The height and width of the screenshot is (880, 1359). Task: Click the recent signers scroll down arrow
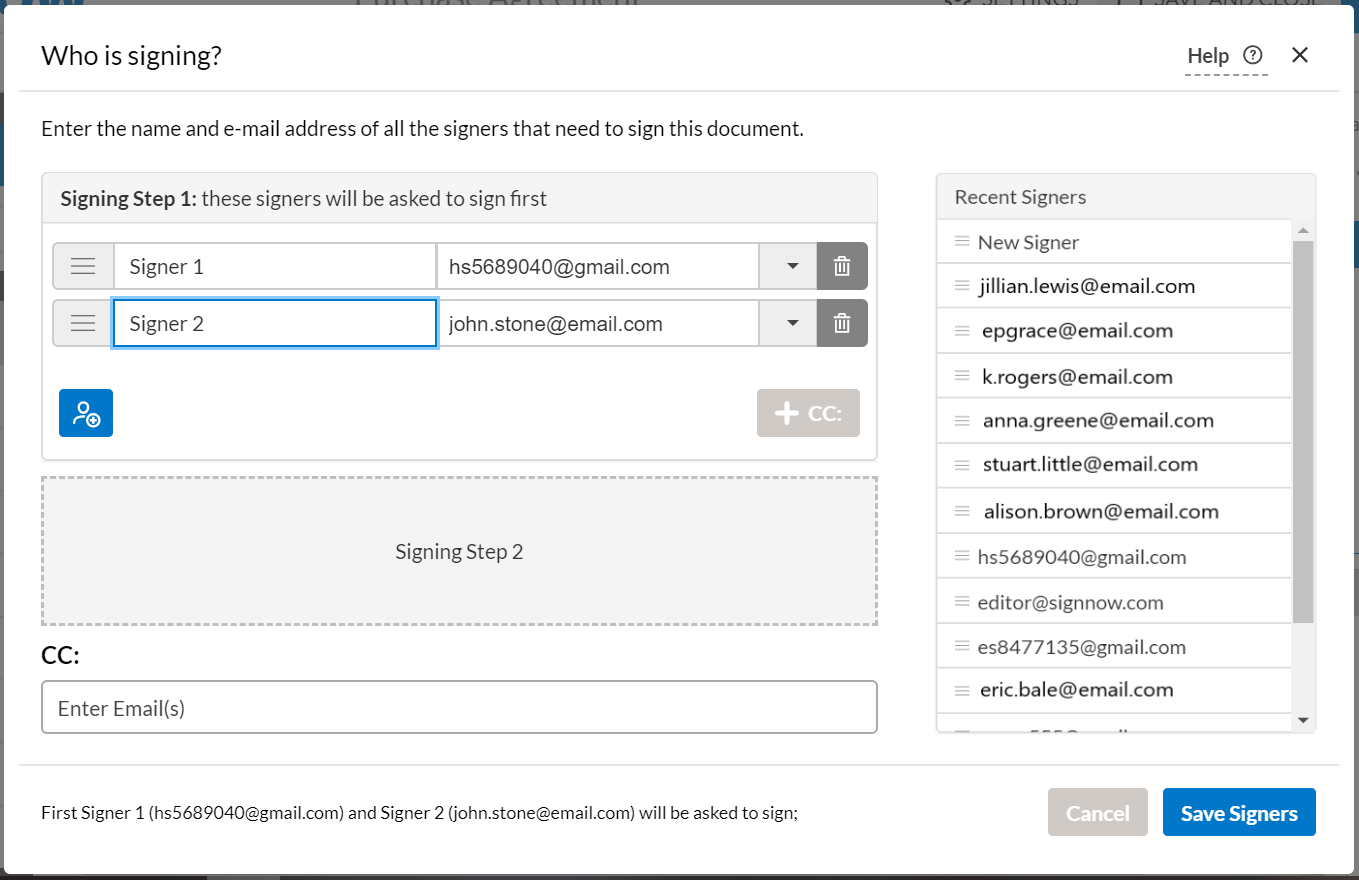(x=1302, y=720)
